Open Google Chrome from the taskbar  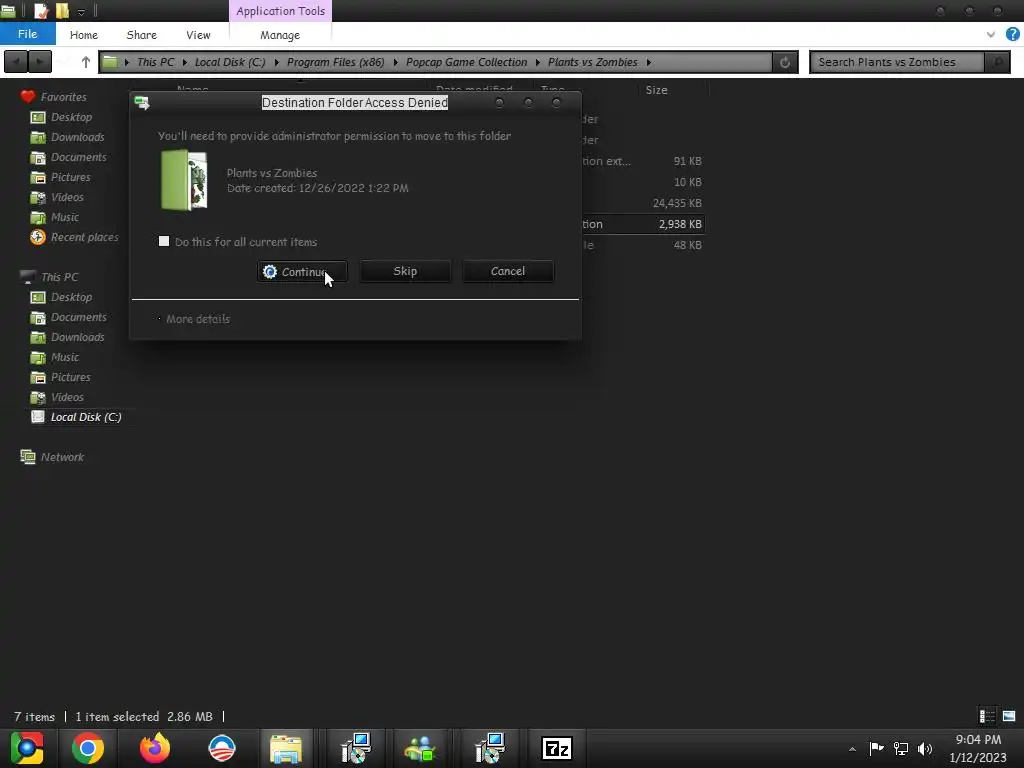88,748
